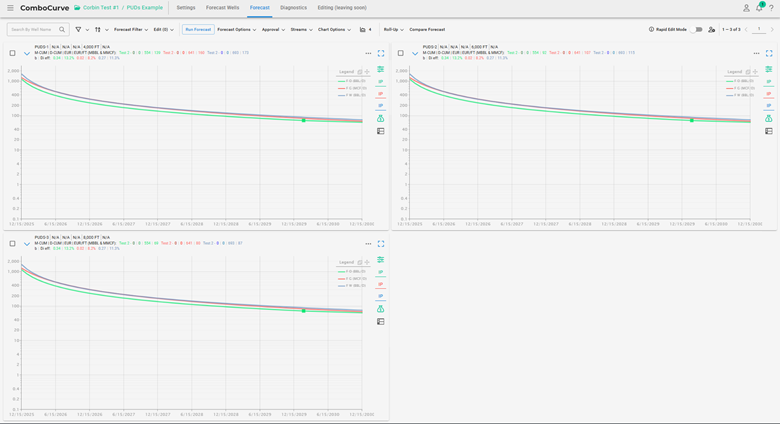Expand the Chart Options dropdown

coord(334,30)
